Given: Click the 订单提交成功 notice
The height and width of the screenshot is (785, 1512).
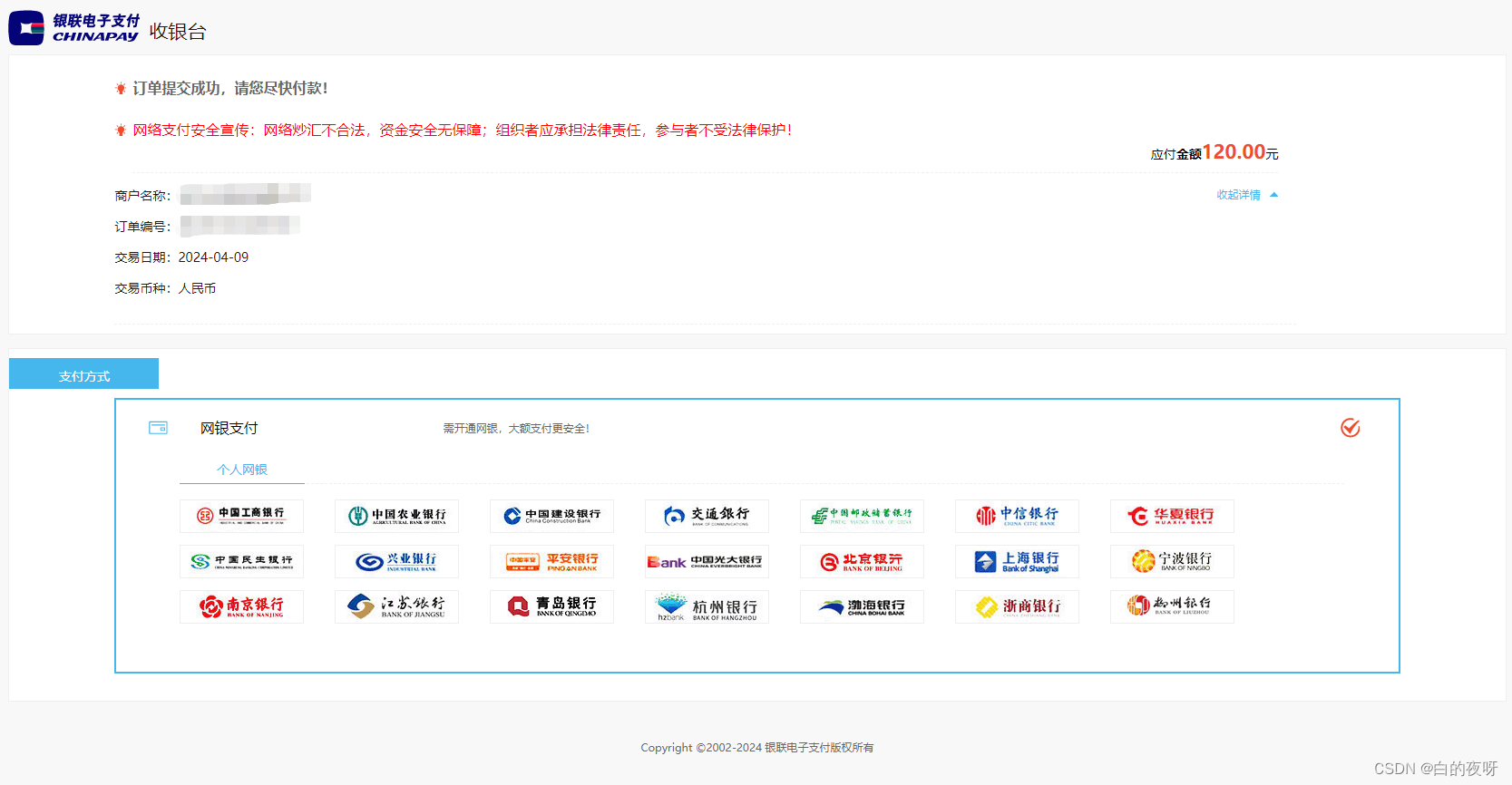Looking at the screenshot, I should (x=229, y=88).
